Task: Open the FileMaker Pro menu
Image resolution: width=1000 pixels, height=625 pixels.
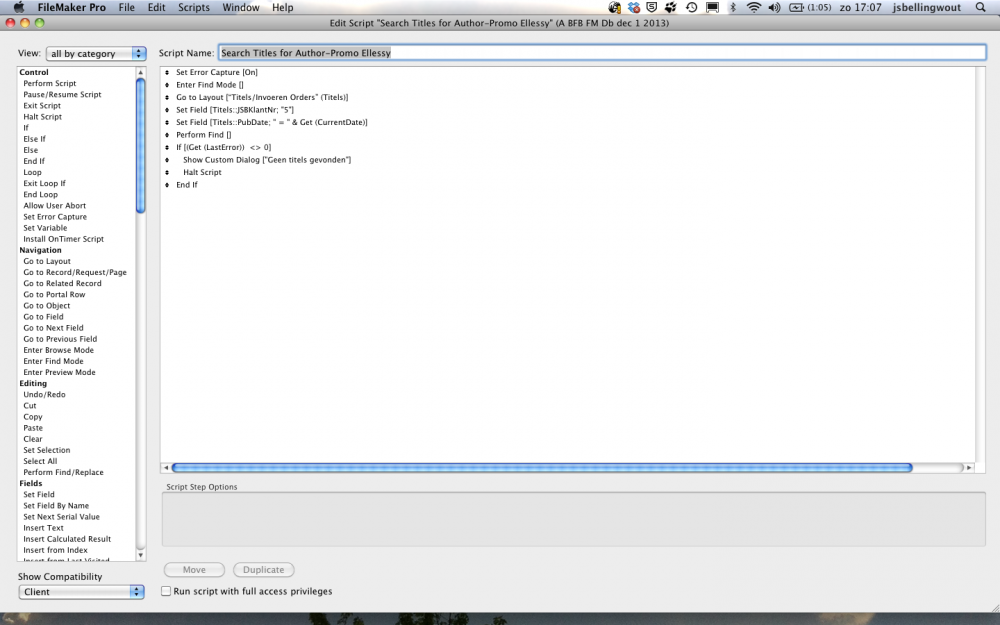Action: pos(71,8)
